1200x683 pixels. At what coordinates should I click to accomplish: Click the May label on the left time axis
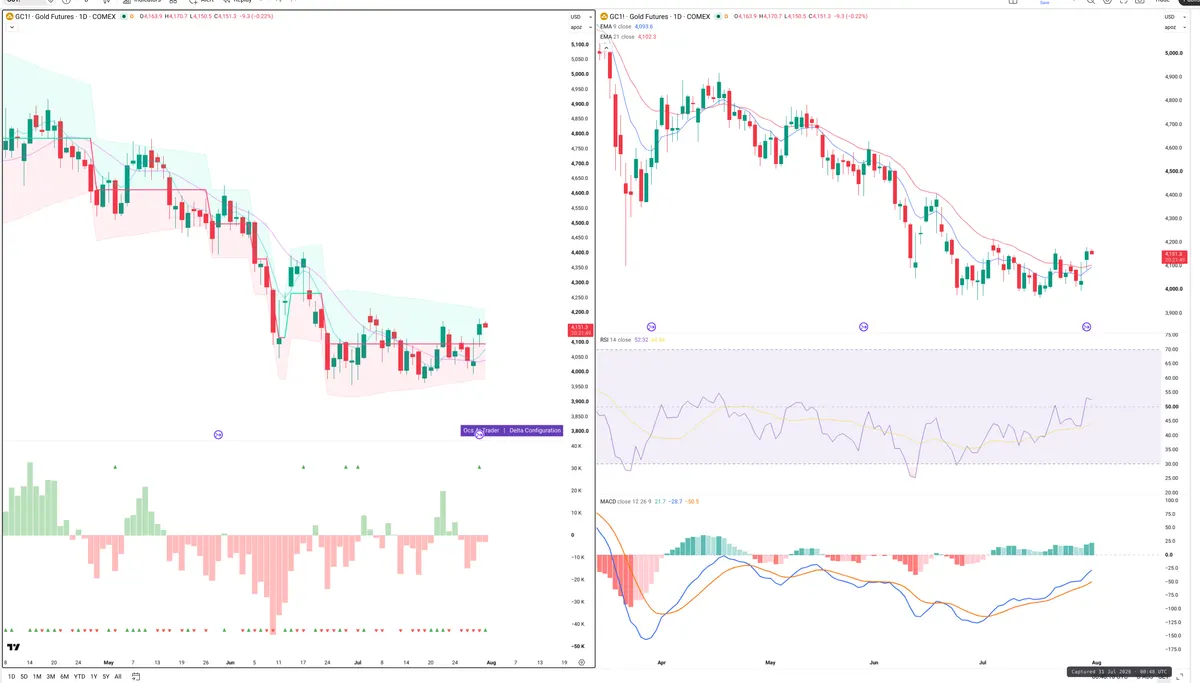[108, 662]
